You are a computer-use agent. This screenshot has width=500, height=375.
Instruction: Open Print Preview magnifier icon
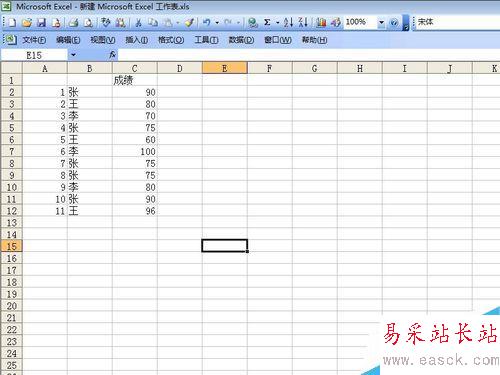pyautogui.click(x=88, y=23)
